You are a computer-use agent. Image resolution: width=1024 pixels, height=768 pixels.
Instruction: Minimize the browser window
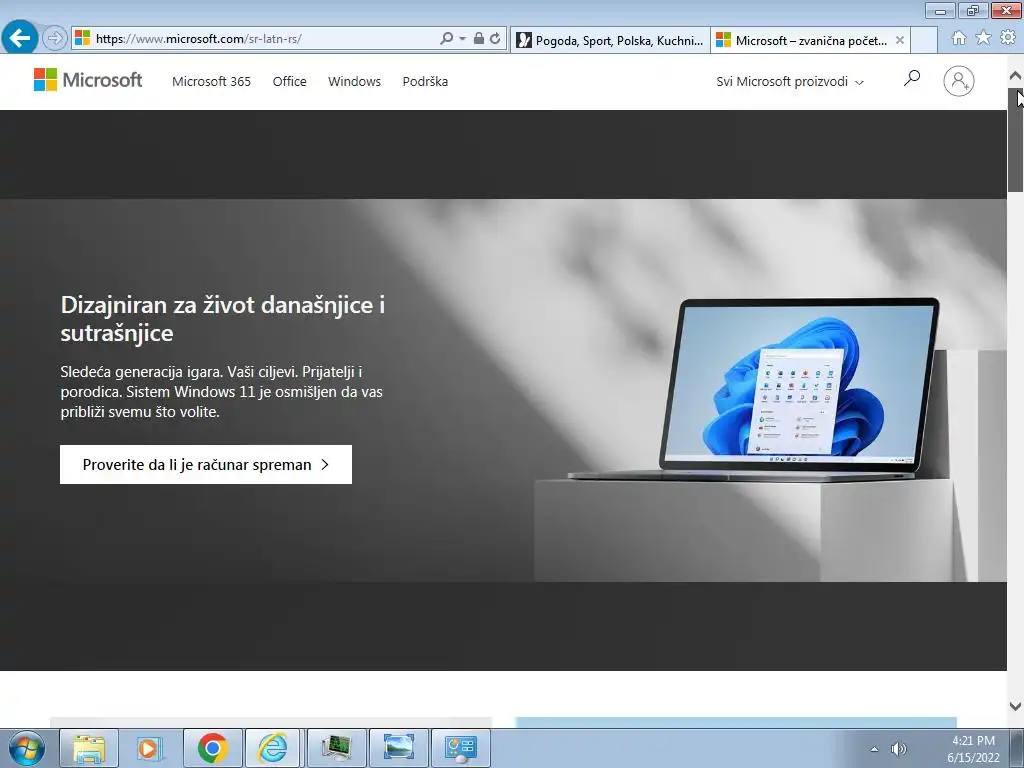click(940, 10)
